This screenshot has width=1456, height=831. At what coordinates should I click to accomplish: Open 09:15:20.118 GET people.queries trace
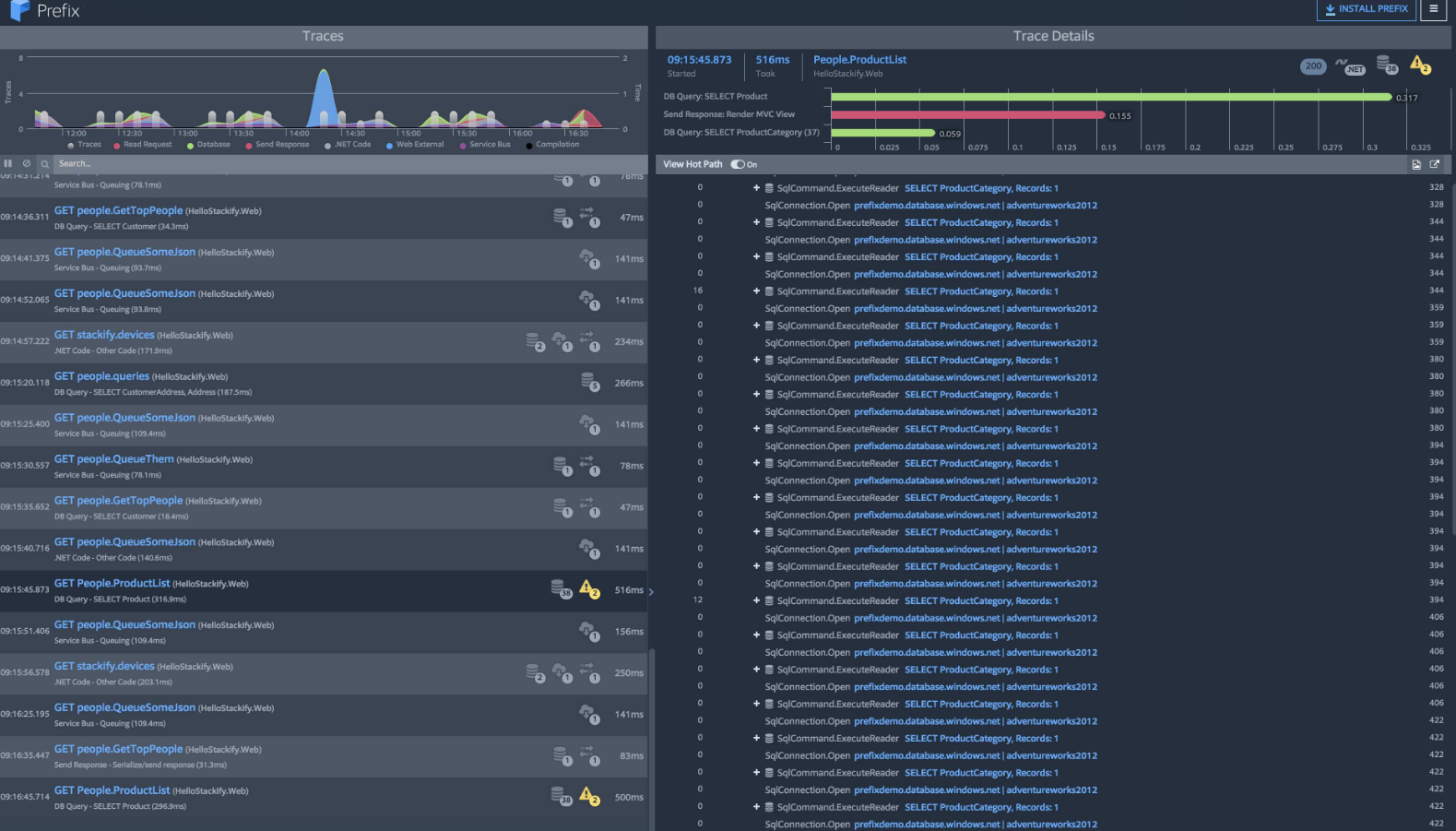pyautogui.click(x=324, y=383)
